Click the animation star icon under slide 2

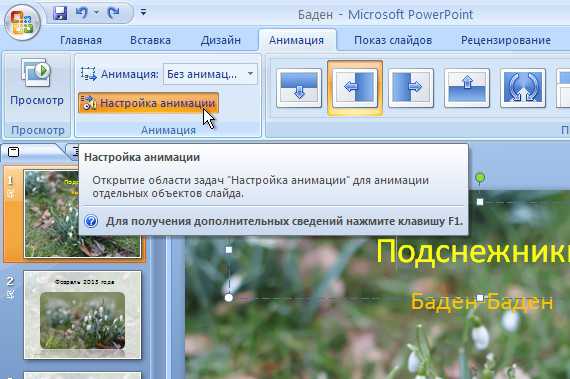tap(10, 294)
